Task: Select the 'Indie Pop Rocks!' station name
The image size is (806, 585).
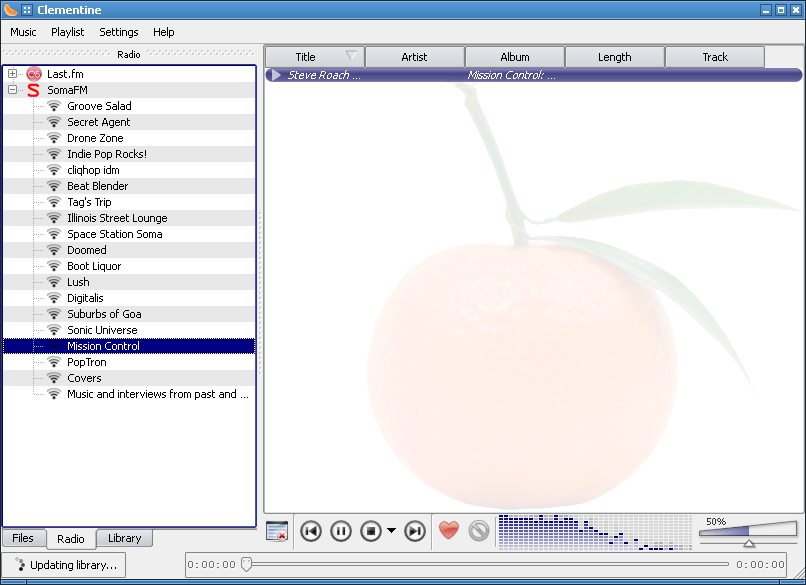Action: point(107,154)
